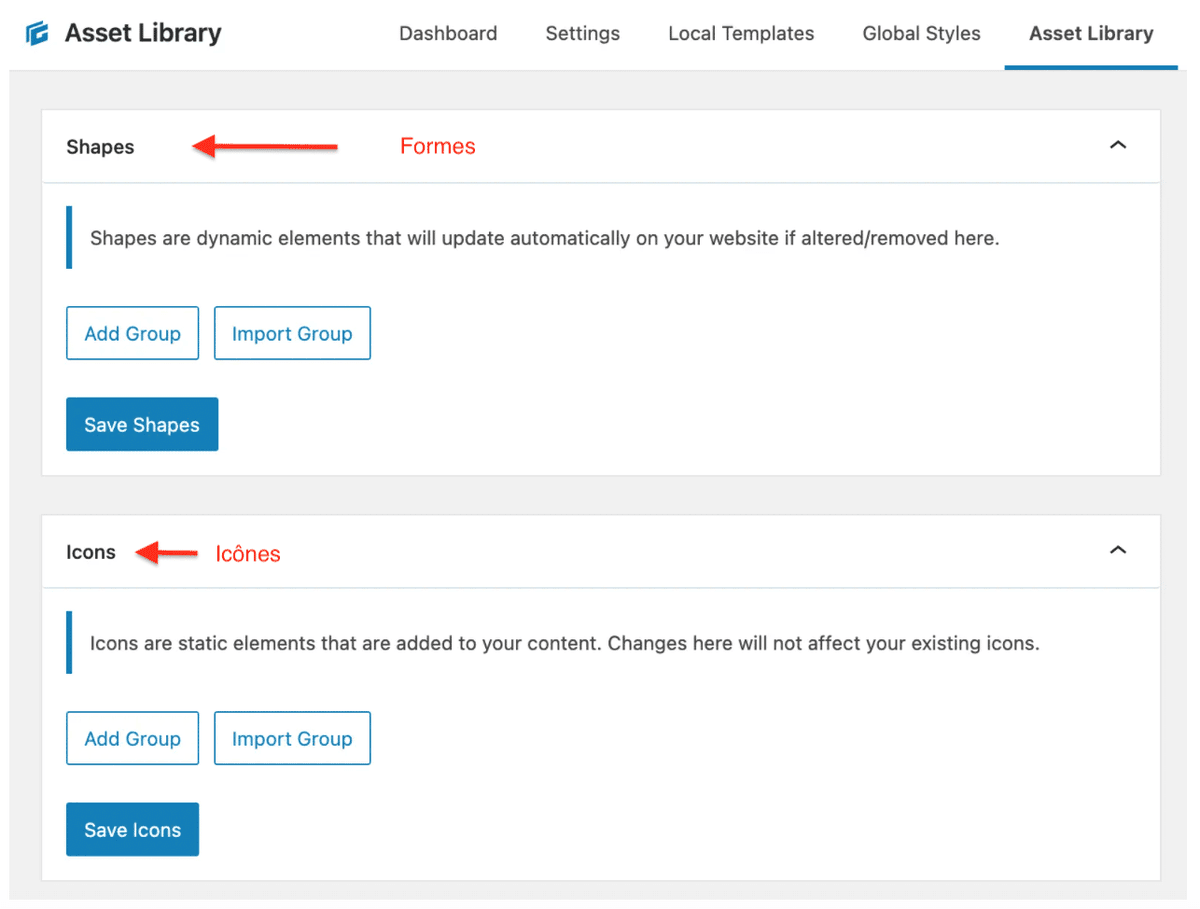Click Add Group under Icons
The width and height of the screenshot is (1200, 909).
pyautogui.click(x=132, y=738)
